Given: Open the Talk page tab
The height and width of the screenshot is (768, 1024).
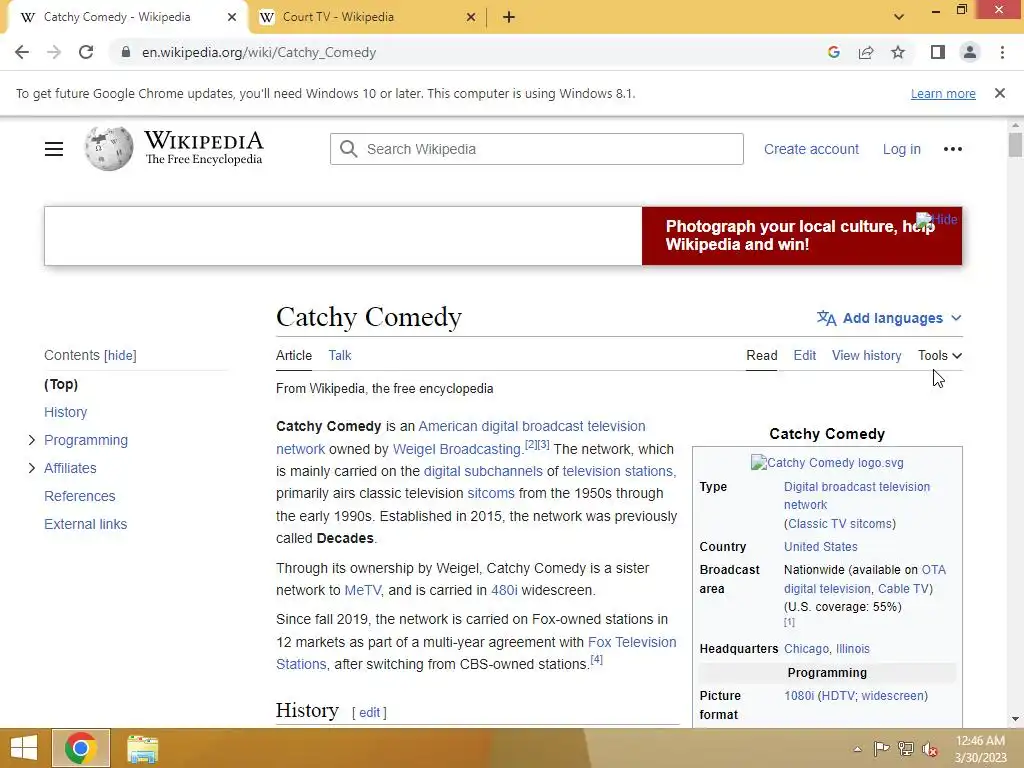Looking at the screenshot, I should click(340, 355).
